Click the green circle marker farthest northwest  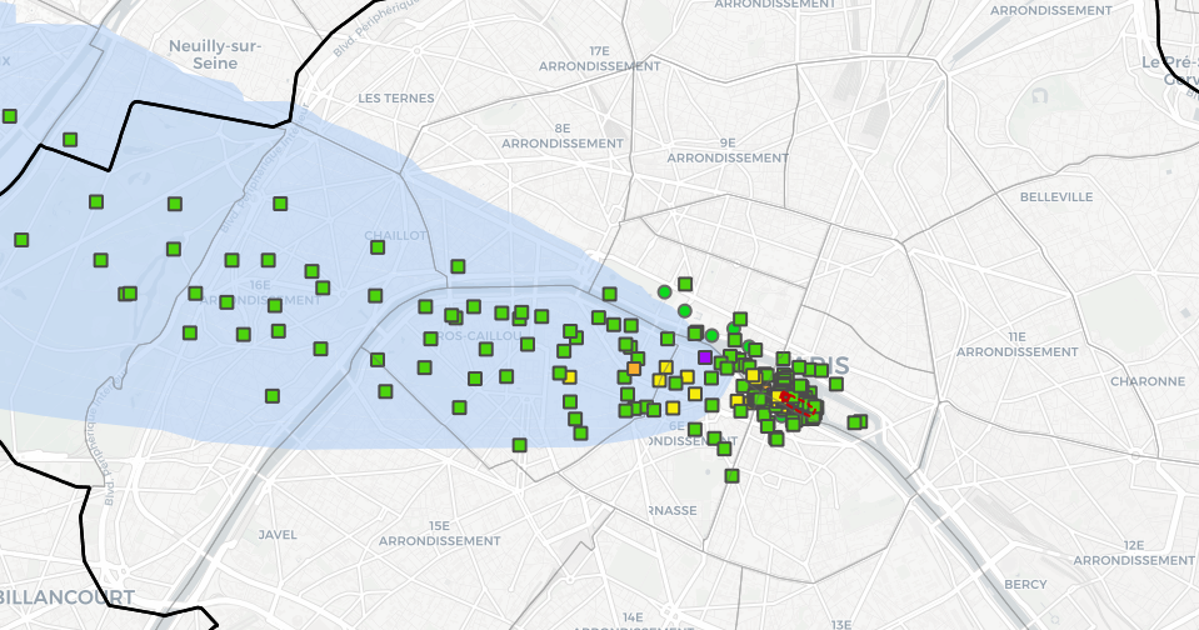click(664, 292)
